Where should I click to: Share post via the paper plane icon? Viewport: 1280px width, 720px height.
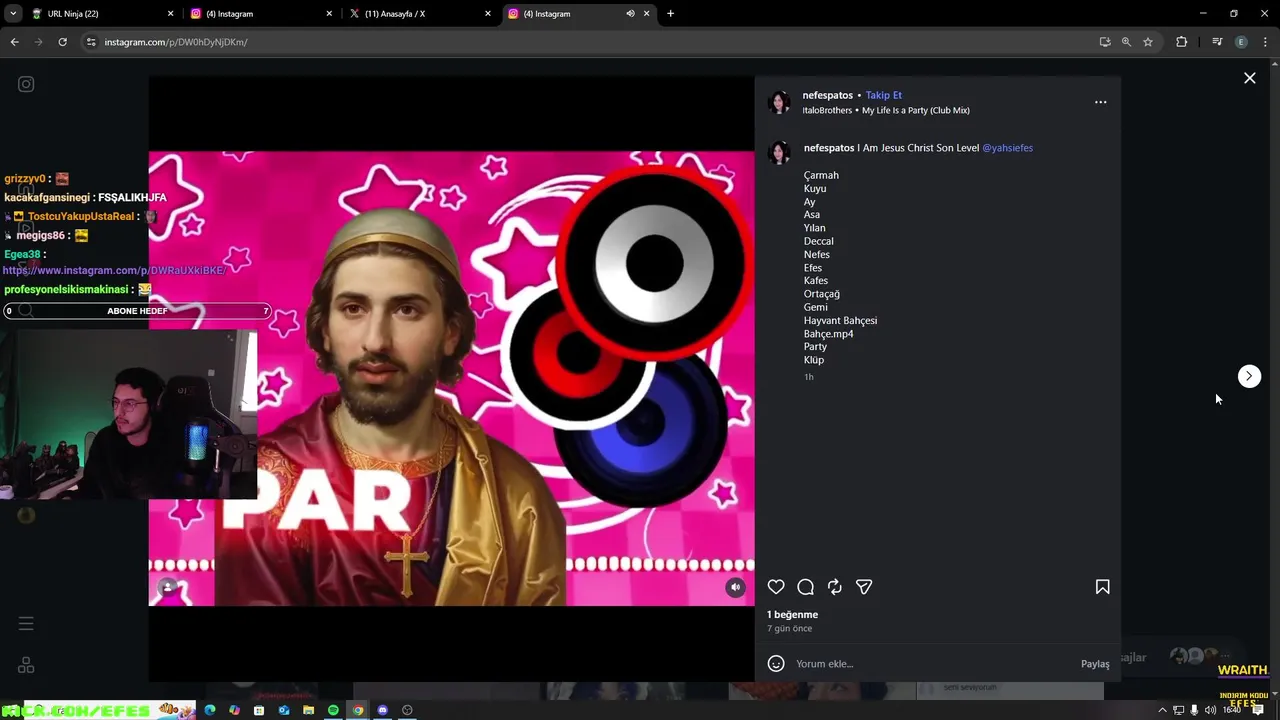click(x=864, y=587)
